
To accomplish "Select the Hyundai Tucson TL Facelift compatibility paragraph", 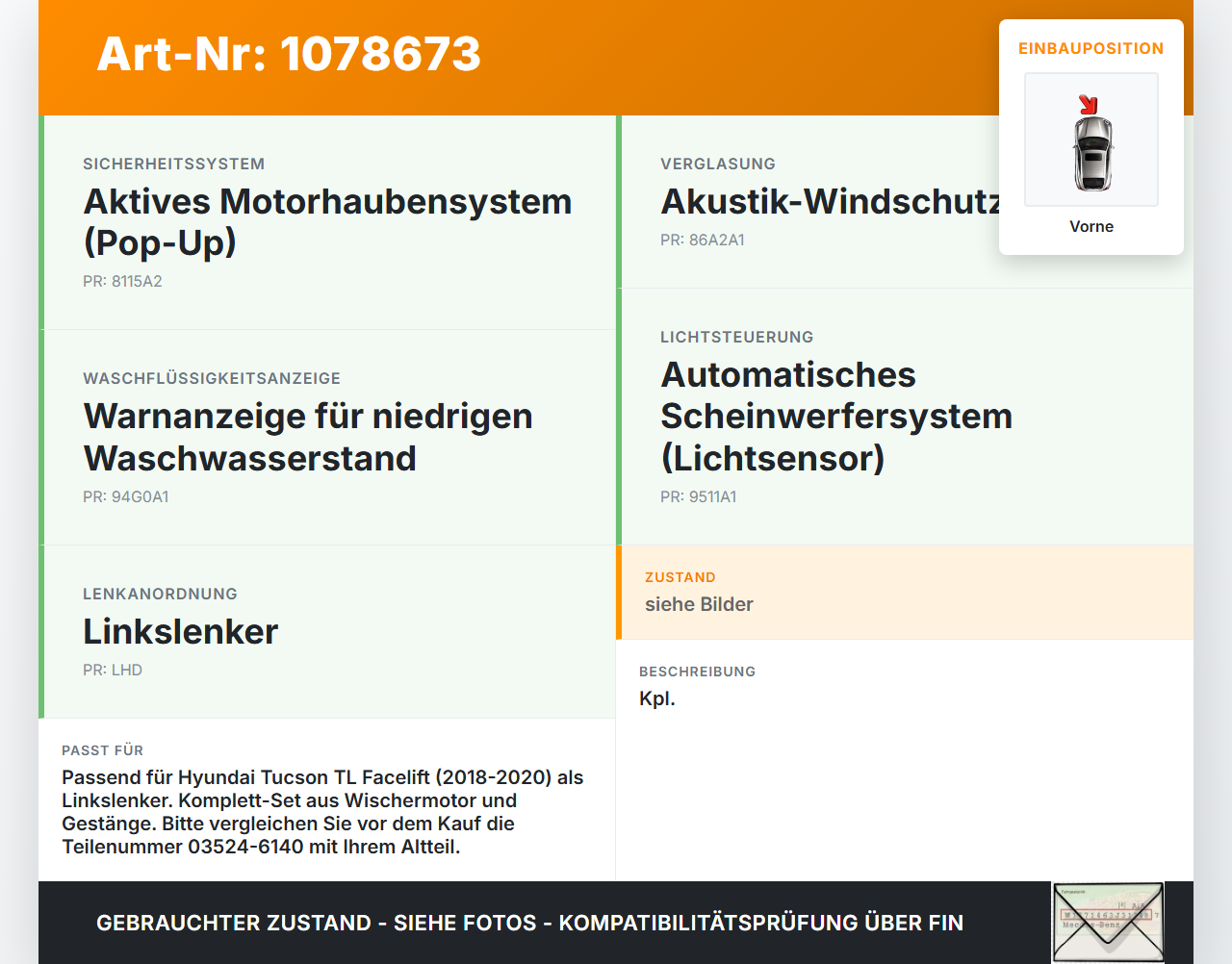I will [323, 812].
